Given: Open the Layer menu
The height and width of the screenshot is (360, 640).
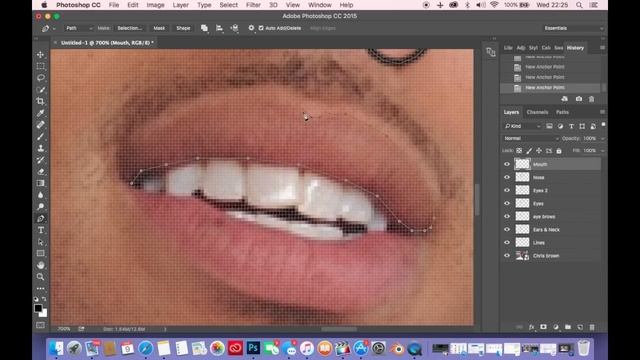Looking at the screenshot, I should pos(180,5).
